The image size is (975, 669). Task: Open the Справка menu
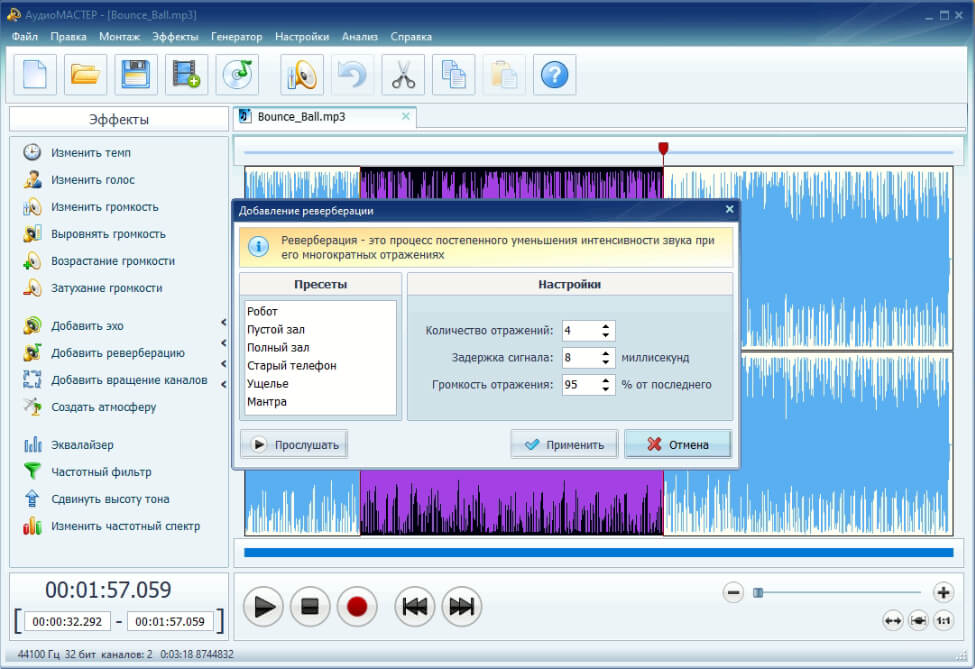point(411,37)
